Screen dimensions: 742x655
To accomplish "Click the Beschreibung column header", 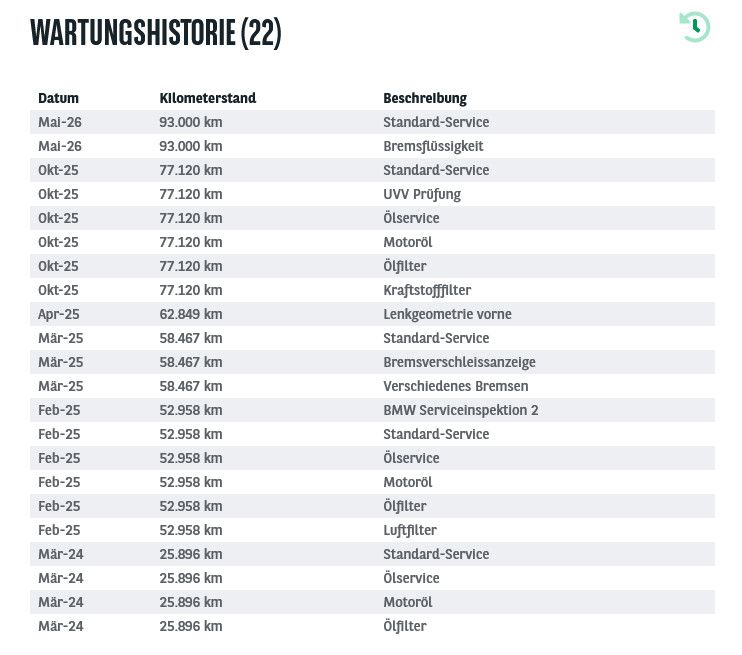I will [424, 98].
